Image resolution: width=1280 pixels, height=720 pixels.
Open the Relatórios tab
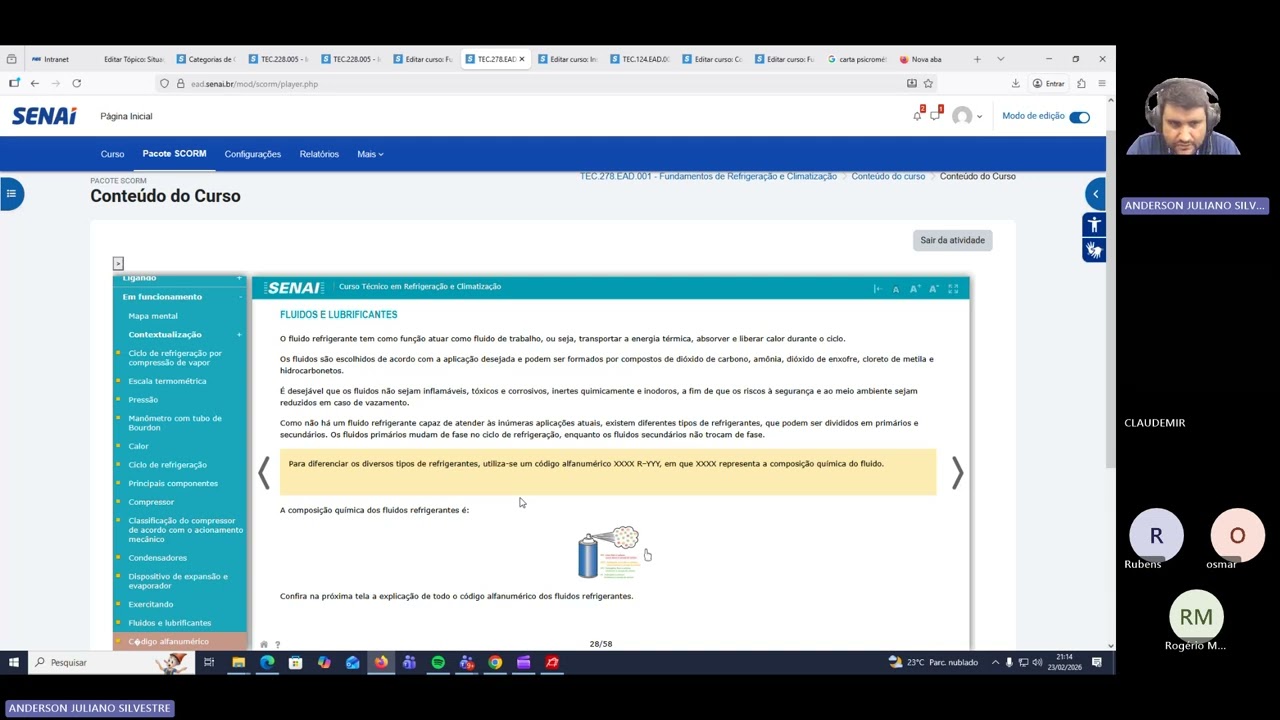(x=319, y=154)
